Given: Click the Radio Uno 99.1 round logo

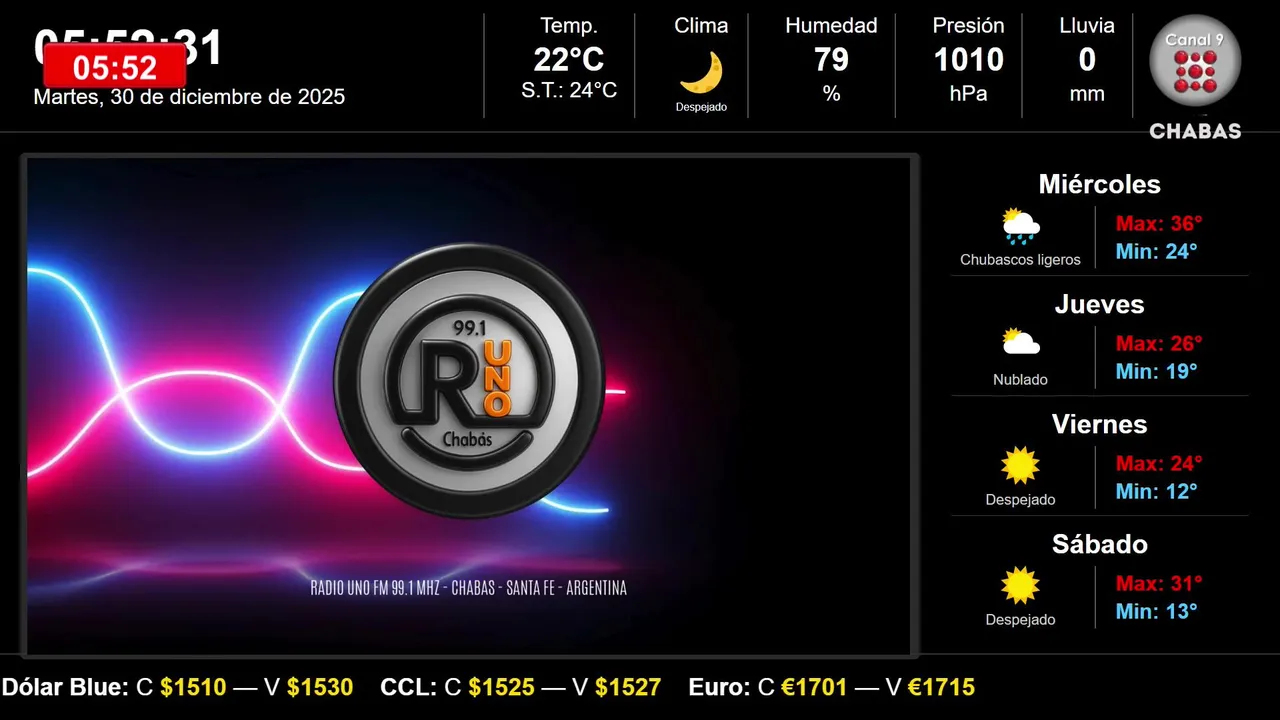Looking at the screenshot, I should coord(469,380).
